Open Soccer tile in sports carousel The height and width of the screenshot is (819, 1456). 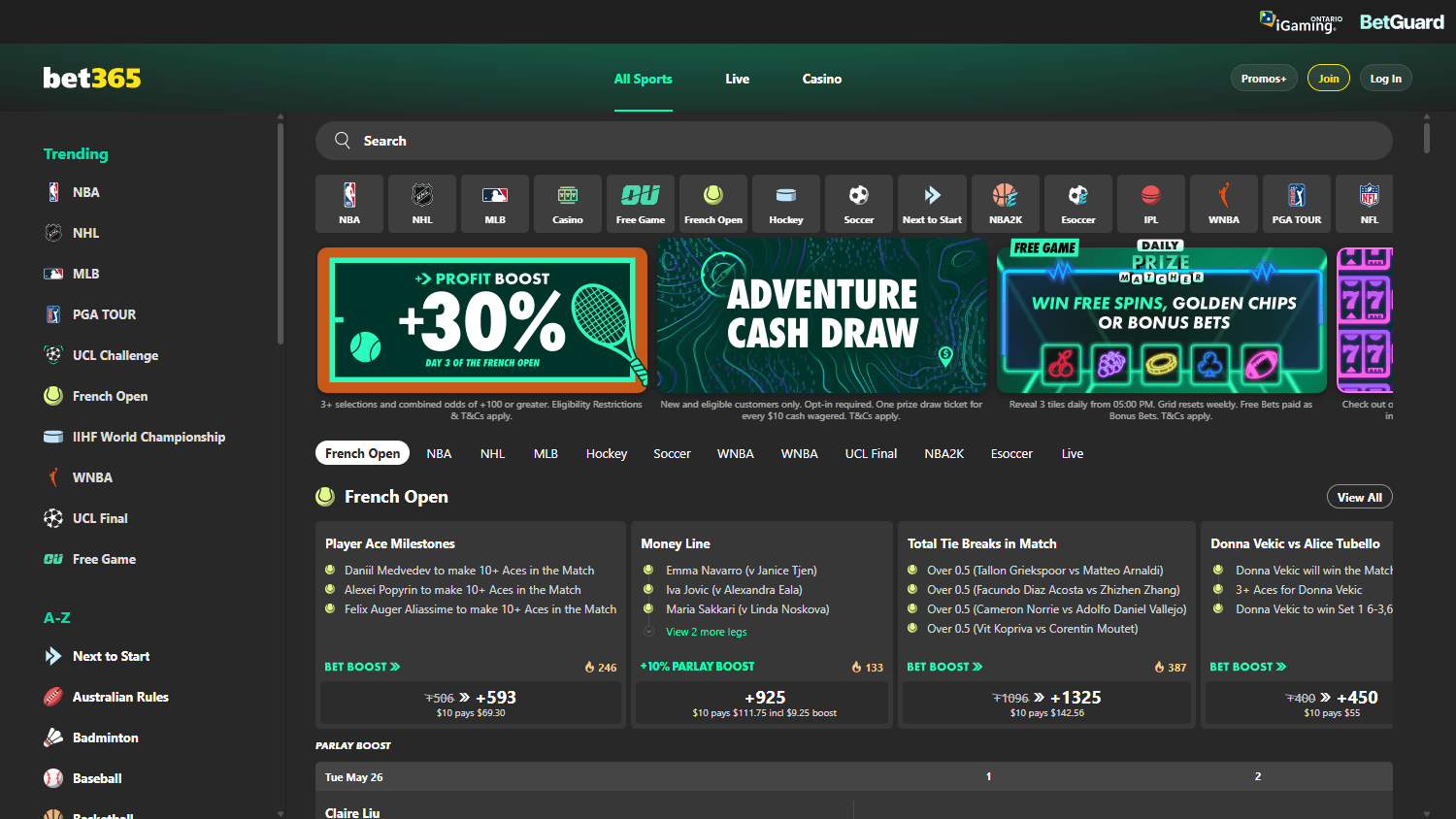pos(859,204)
